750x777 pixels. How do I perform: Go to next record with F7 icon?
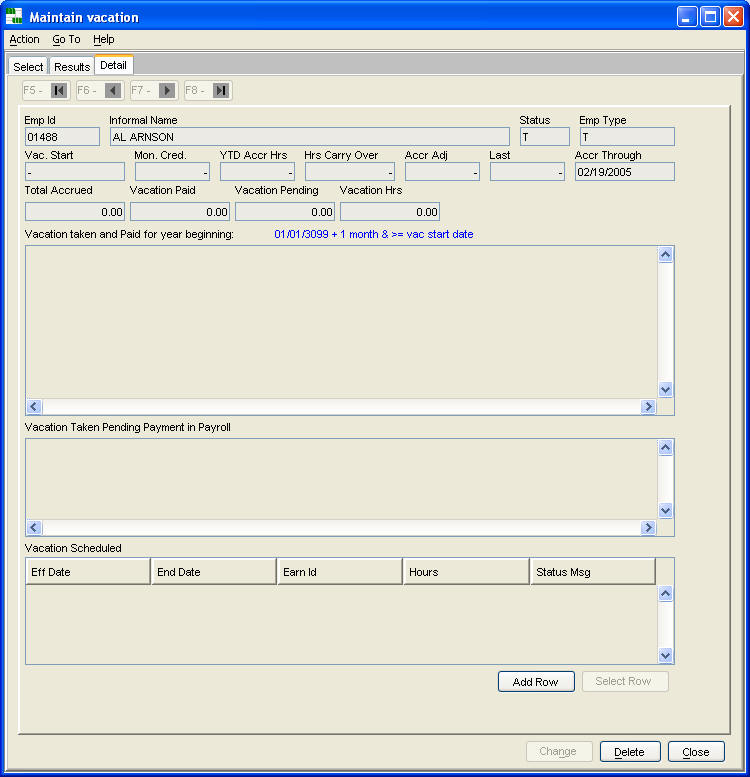click(167, 91)
